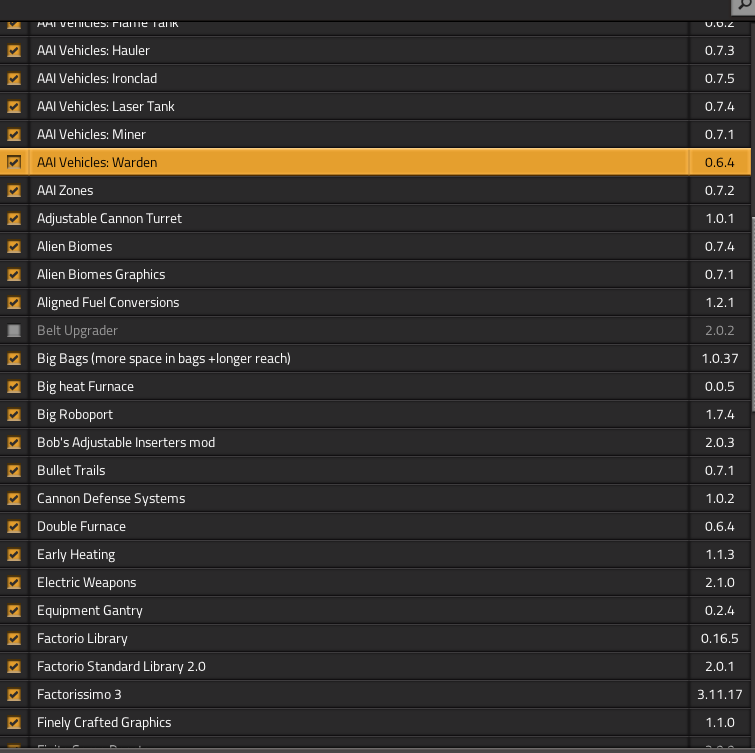
Task: Click version 0.16.5 of Factorio Library
Action: [719, 638]
